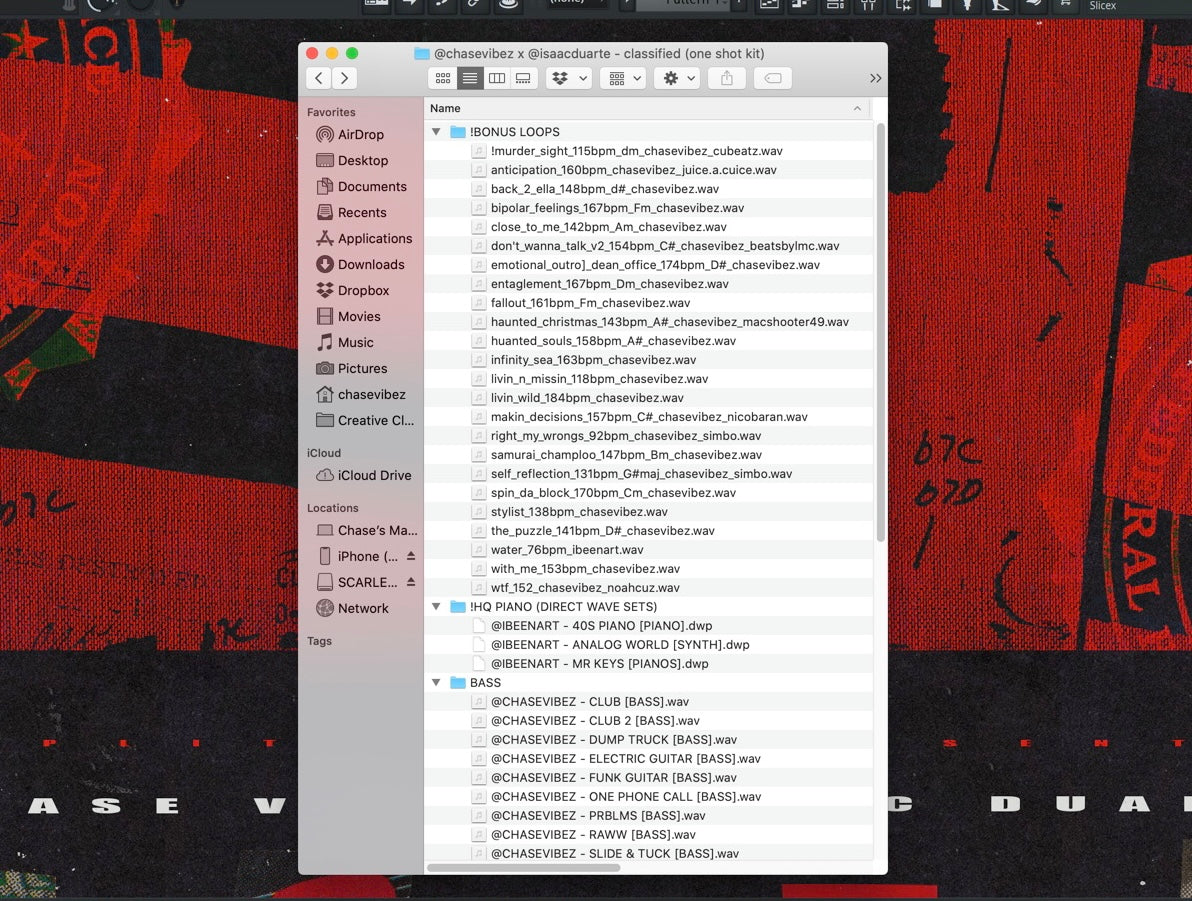The image size is (1192, 901).
Task: Select haunted_christmas_143bpm_A#_chasevibez_macshooter49.wav
Action: (648, 322)
